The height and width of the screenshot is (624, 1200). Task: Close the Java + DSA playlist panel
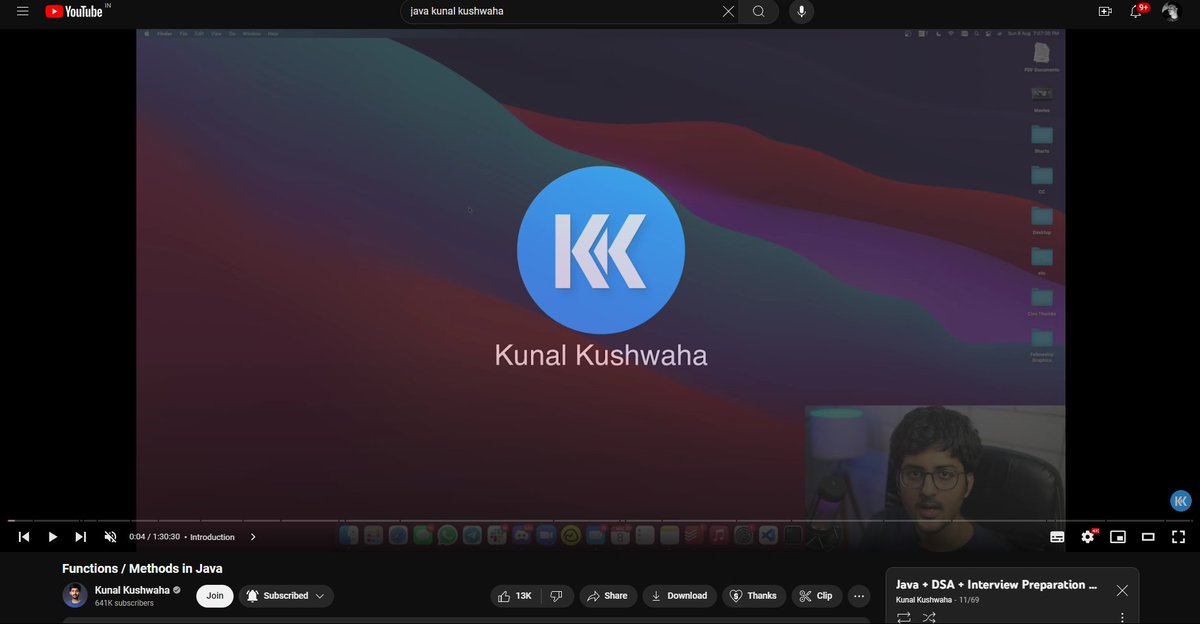pos(1122,590)
